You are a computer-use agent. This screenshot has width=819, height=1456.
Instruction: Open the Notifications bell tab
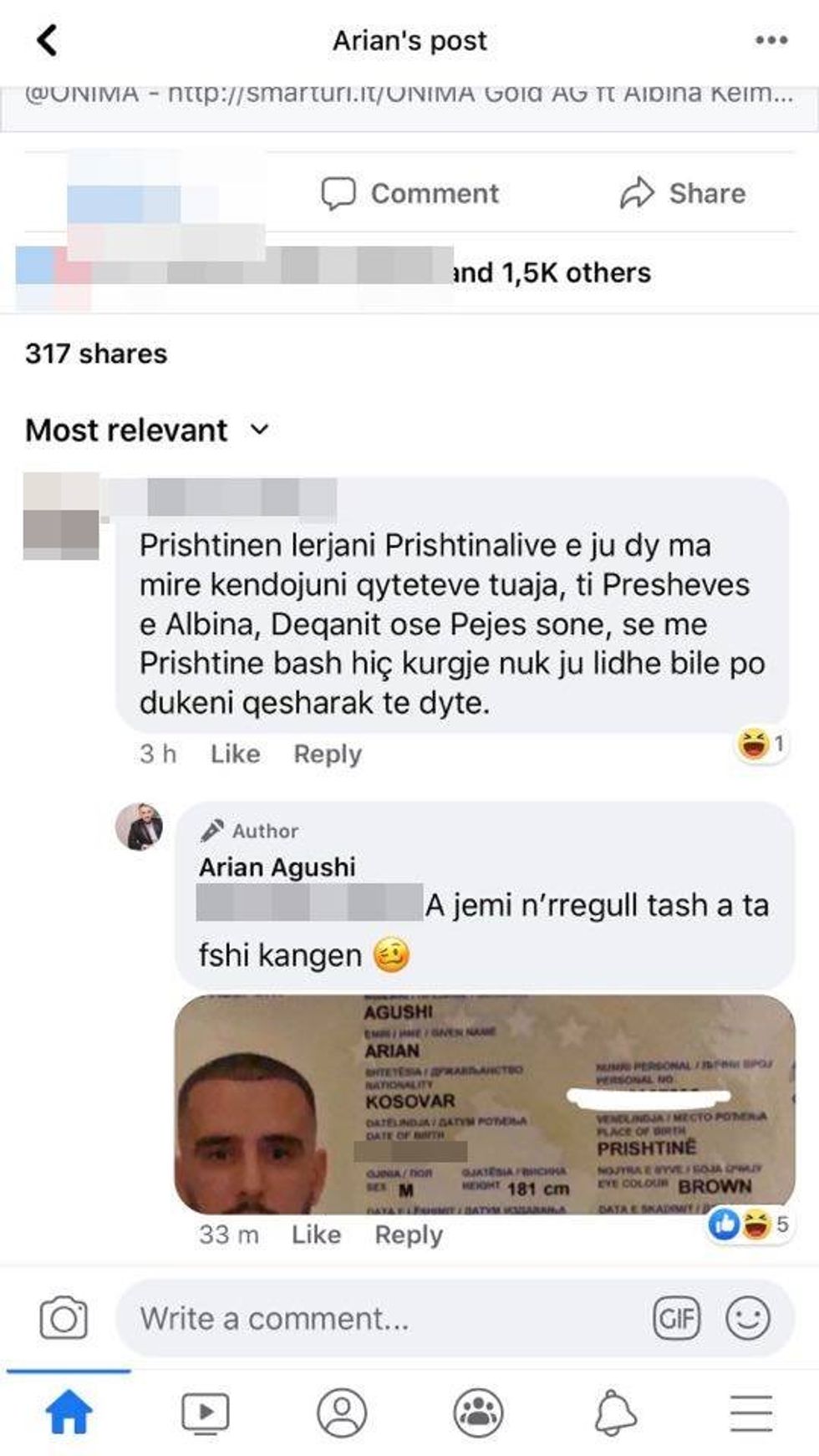pos(614,1413)
